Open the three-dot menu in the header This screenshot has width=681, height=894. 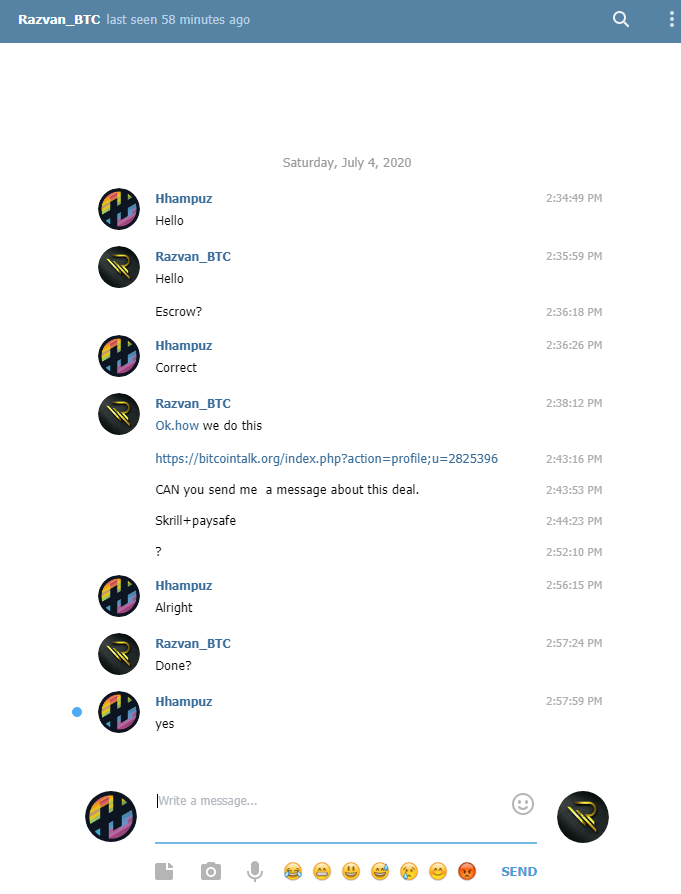point(671,19)
